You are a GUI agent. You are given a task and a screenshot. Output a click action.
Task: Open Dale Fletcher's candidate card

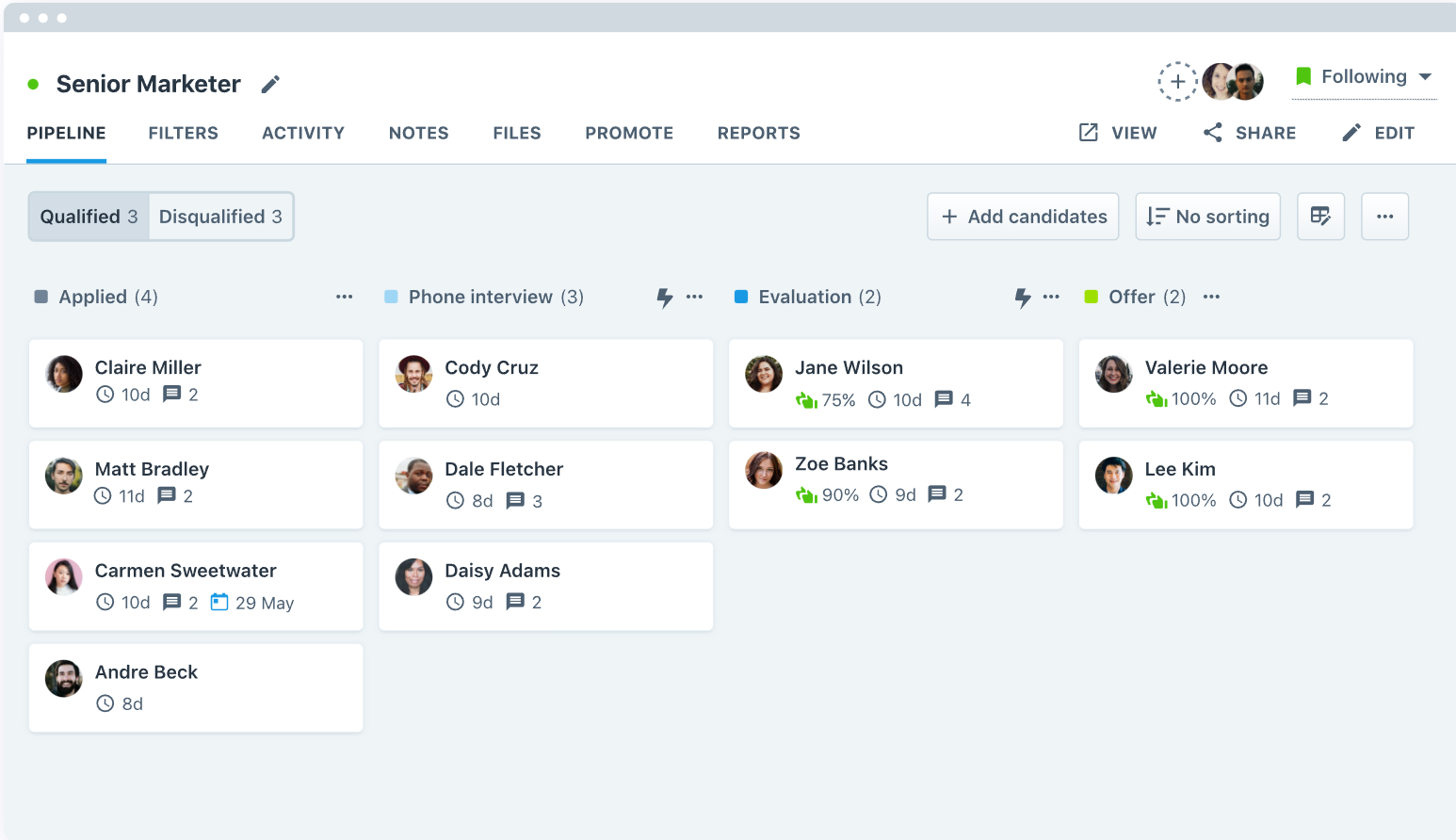pyautogui.click(x=545, y=485)
